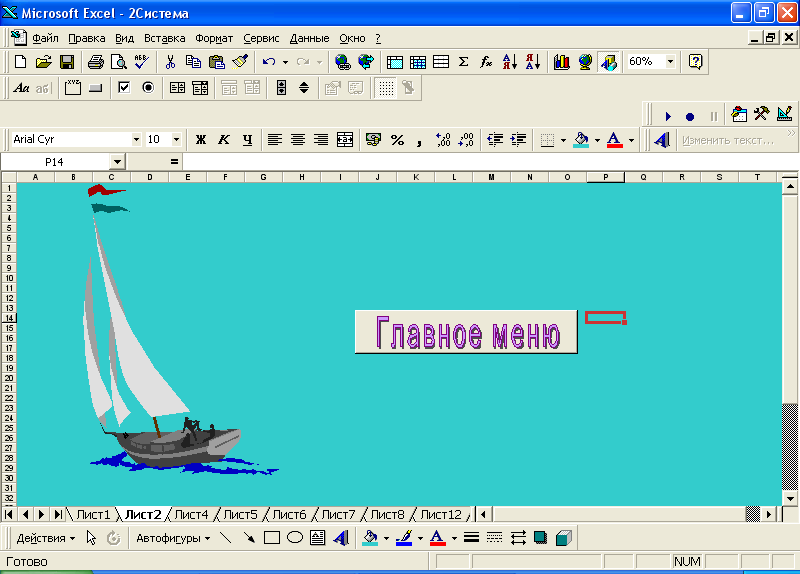This screenshot has height=574, width=800.
Task: Toggle the Drawing toolbar icon
Action: coord(609,62)
